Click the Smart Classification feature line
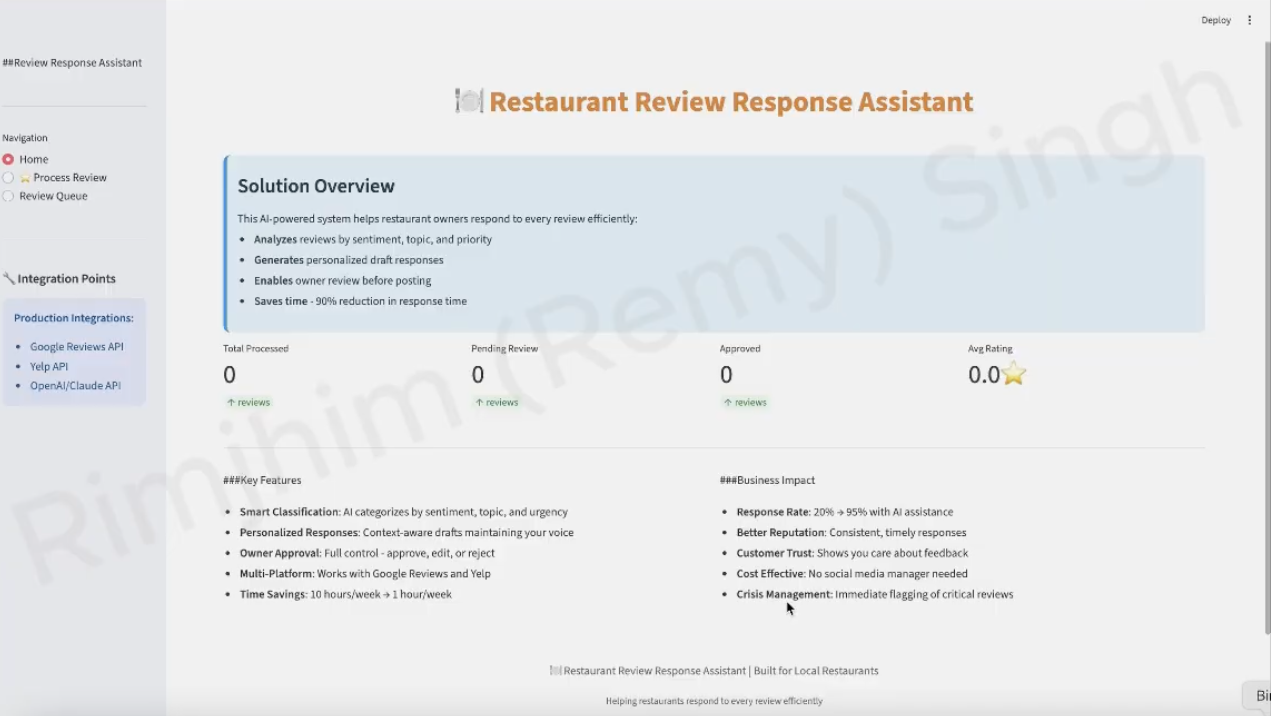The width and height of the screenshot is (1271, 716). 404,512
